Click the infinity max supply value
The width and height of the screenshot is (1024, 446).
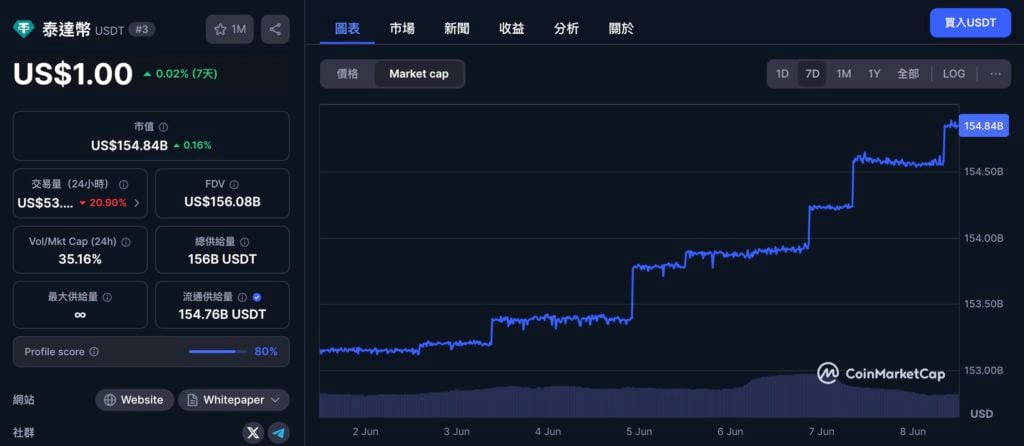click(x=80, y=315)
